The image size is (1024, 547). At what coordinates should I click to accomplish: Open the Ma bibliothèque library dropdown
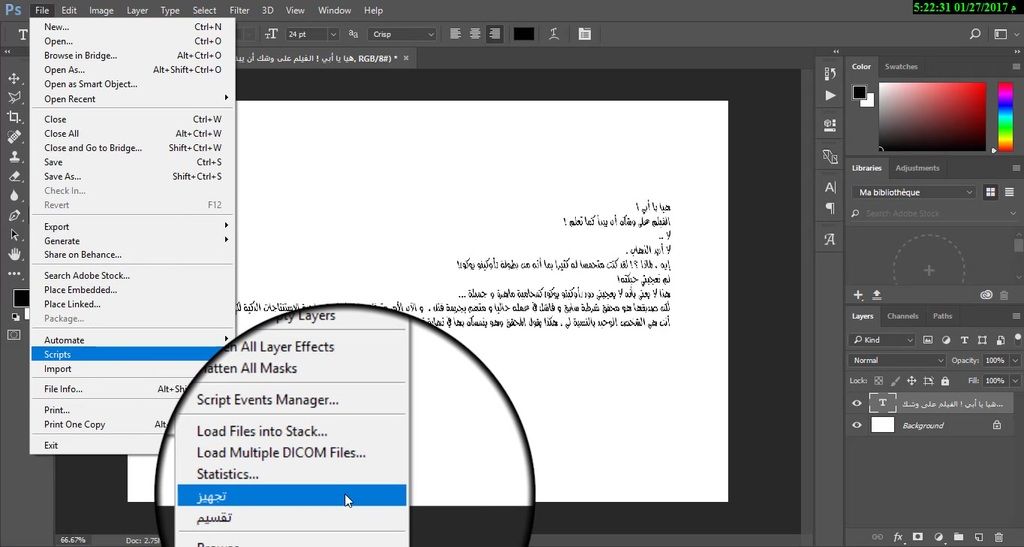coord(913,192)
